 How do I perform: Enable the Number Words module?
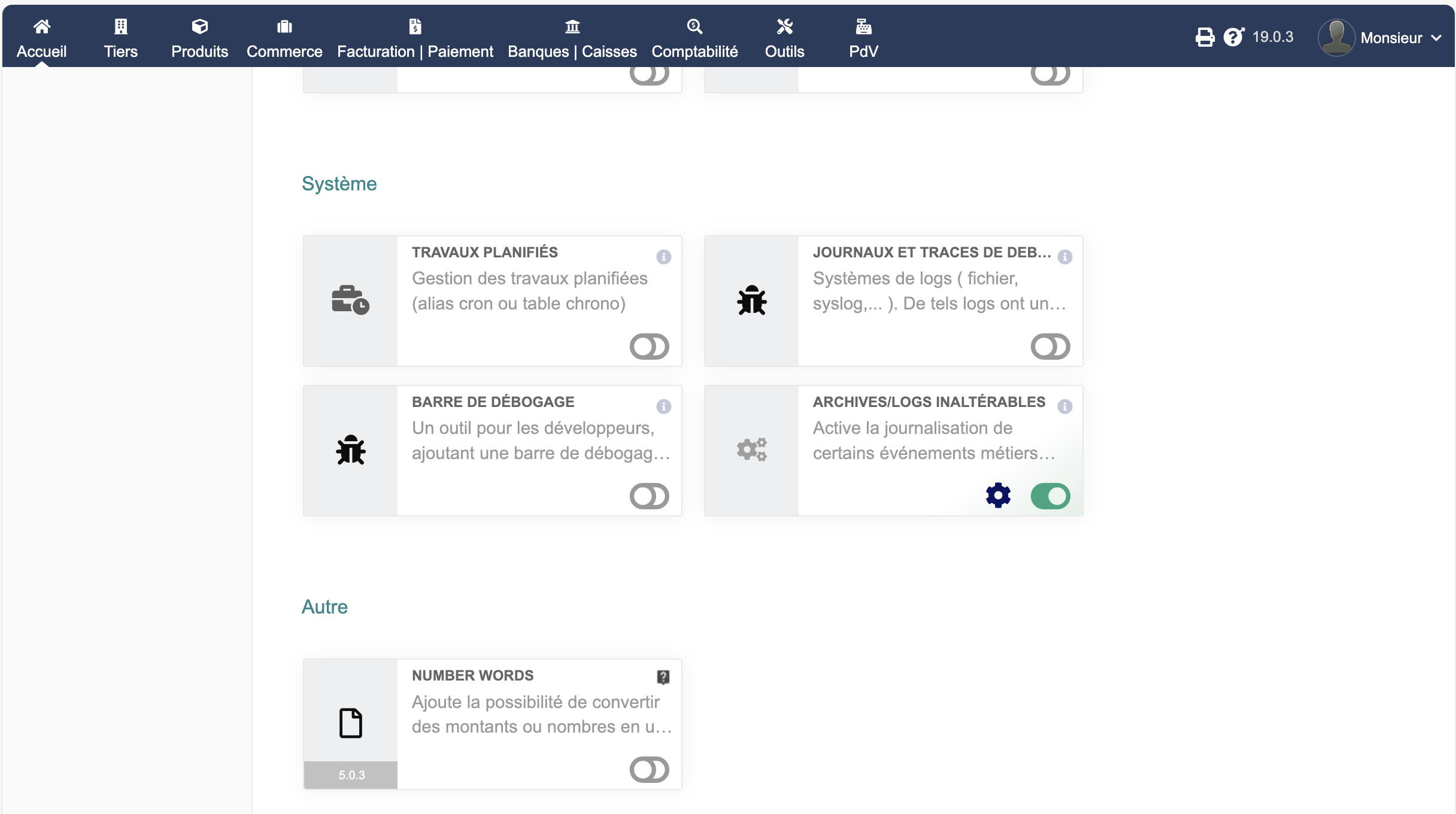pyautogui.click(x=649, y=770)
